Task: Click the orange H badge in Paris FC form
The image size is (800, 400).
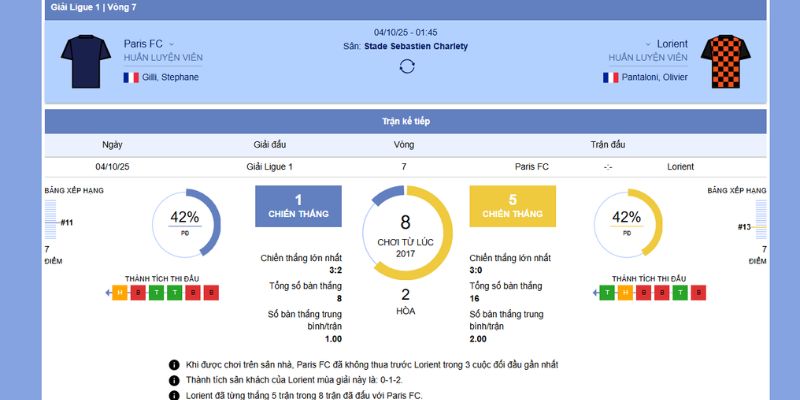Action: point(120,293)
